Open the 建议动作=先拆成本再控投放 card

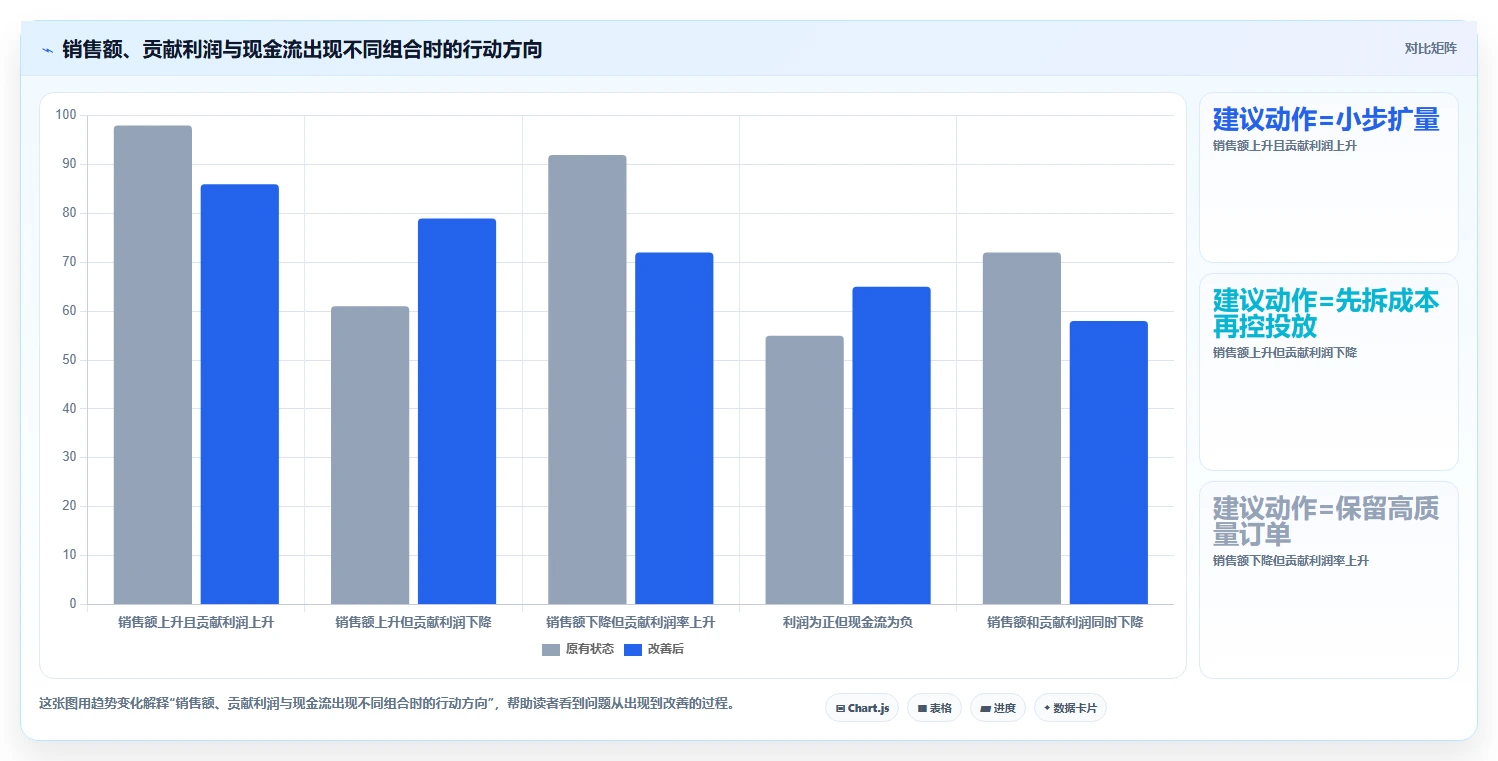pyautogui.click(x=1329, y=372)
